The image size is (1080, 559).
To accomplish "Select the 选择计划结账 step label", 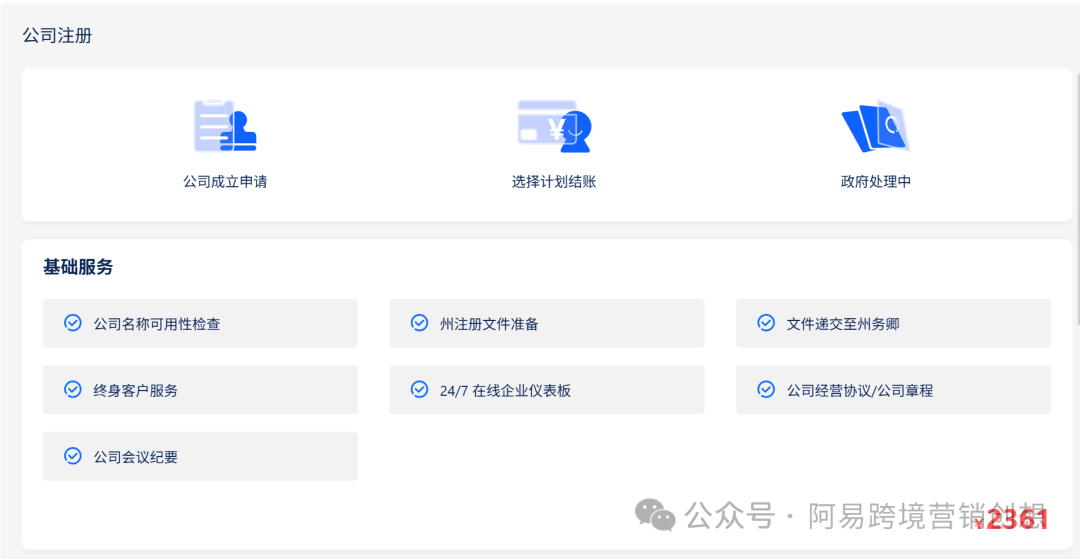I will 554,182.
